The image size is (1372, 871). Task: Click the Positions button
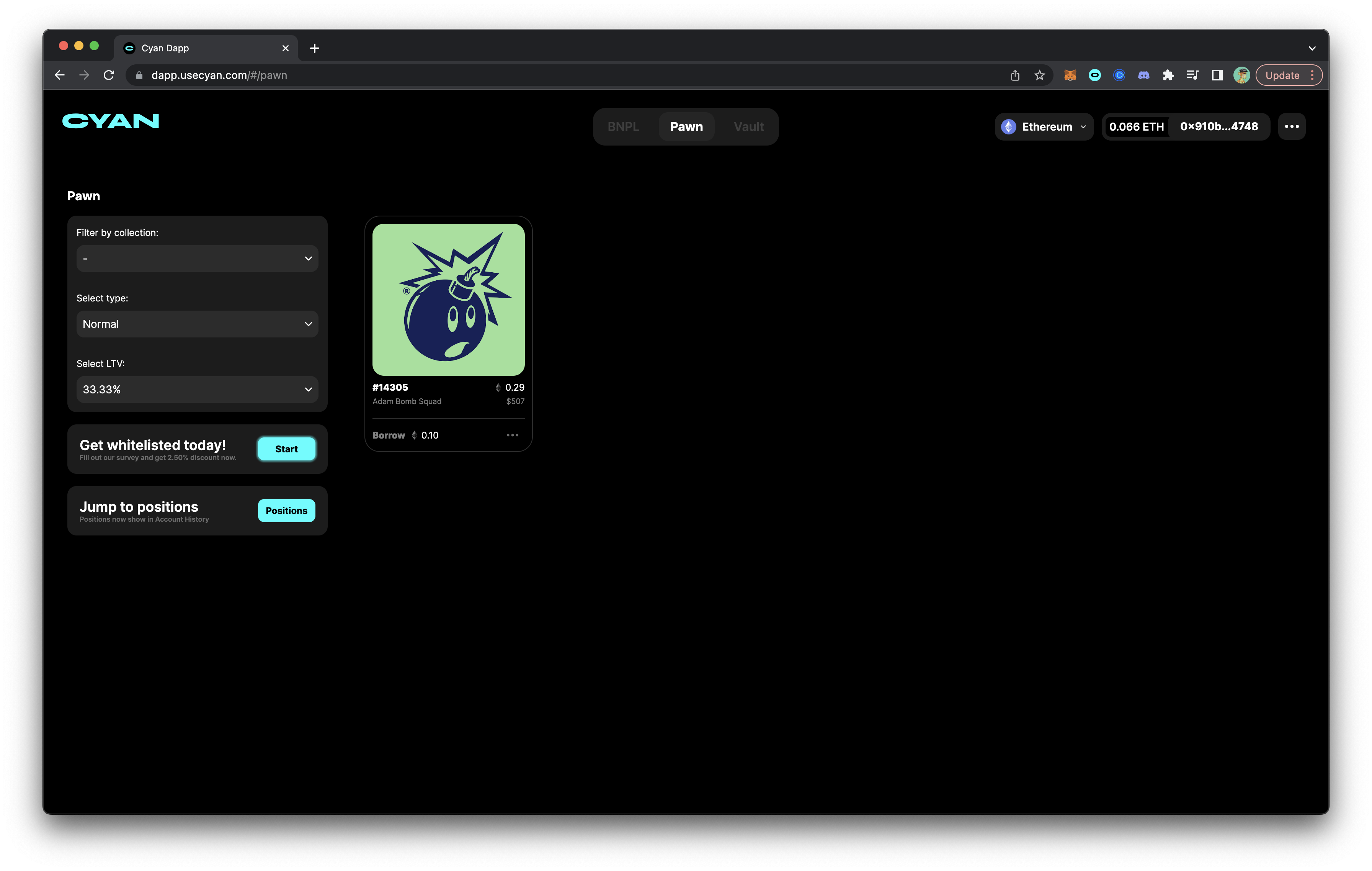click(286, 511)
